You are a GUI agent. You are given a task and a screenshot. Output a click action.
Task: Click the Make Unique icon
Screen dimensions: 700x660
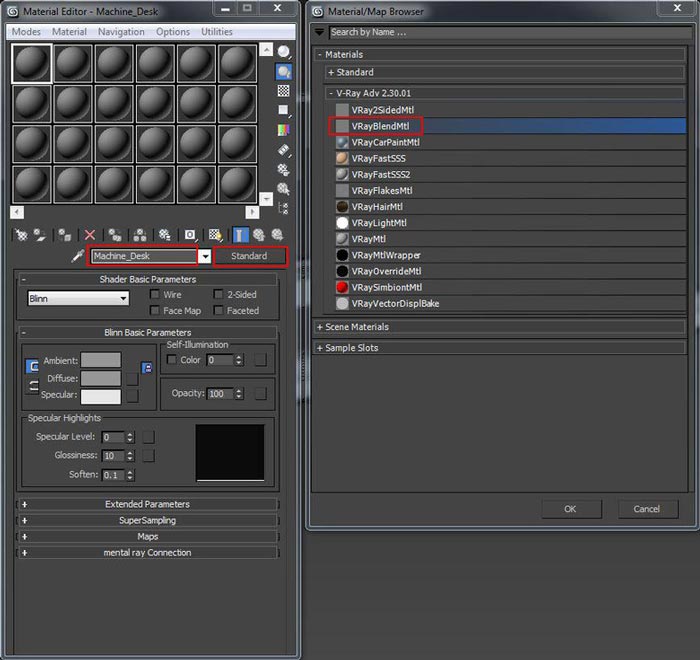pyautogui.click(x=140, y=234)
